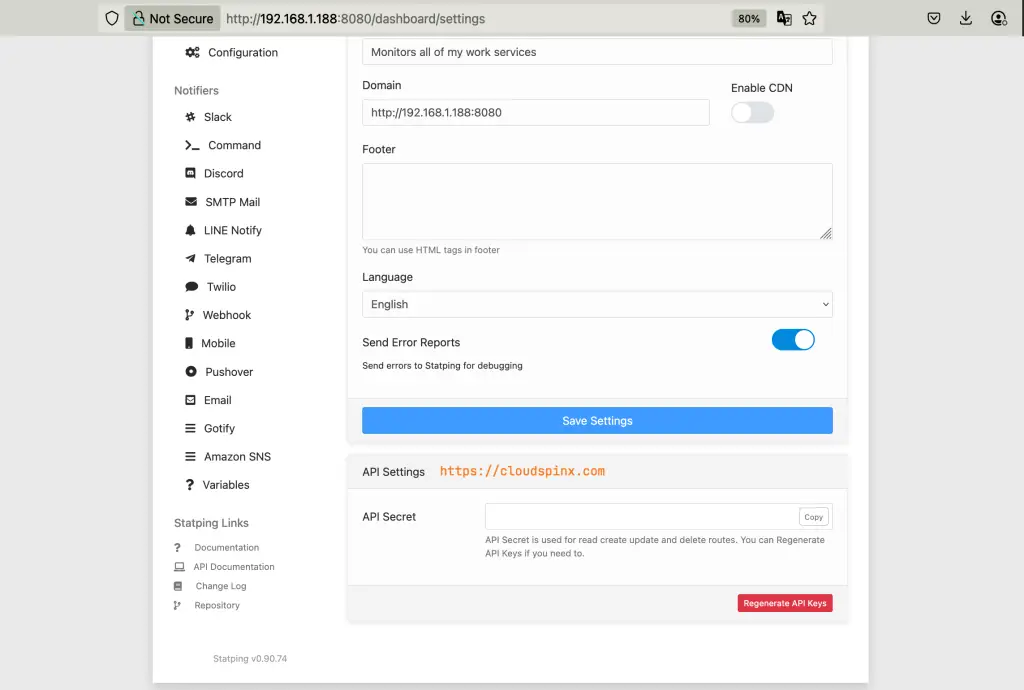This screenshot has width=1024, height=690.
Task: Select Variables from the sidebar
Action: tap(226, 484)
